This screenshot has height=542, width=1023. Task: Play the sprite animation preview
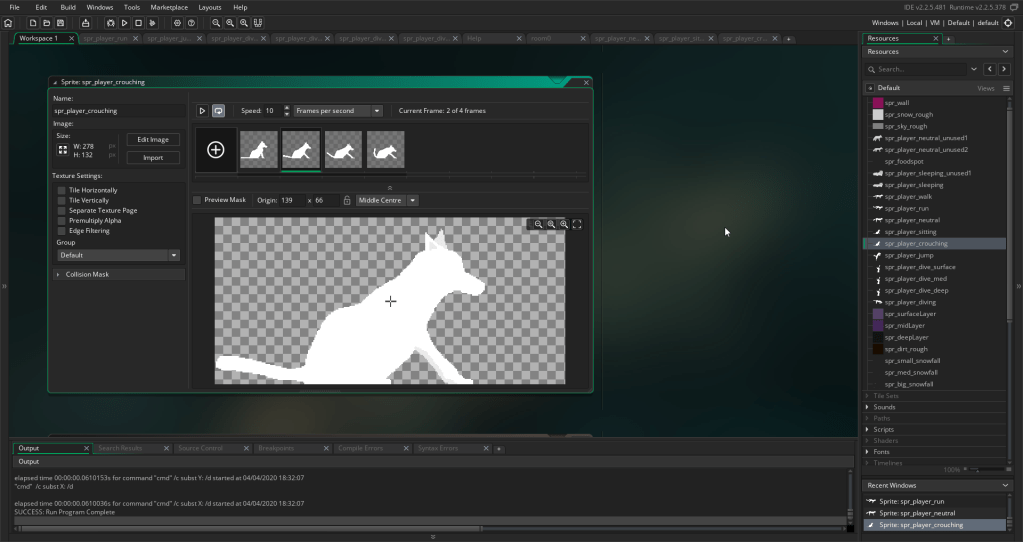202,111
